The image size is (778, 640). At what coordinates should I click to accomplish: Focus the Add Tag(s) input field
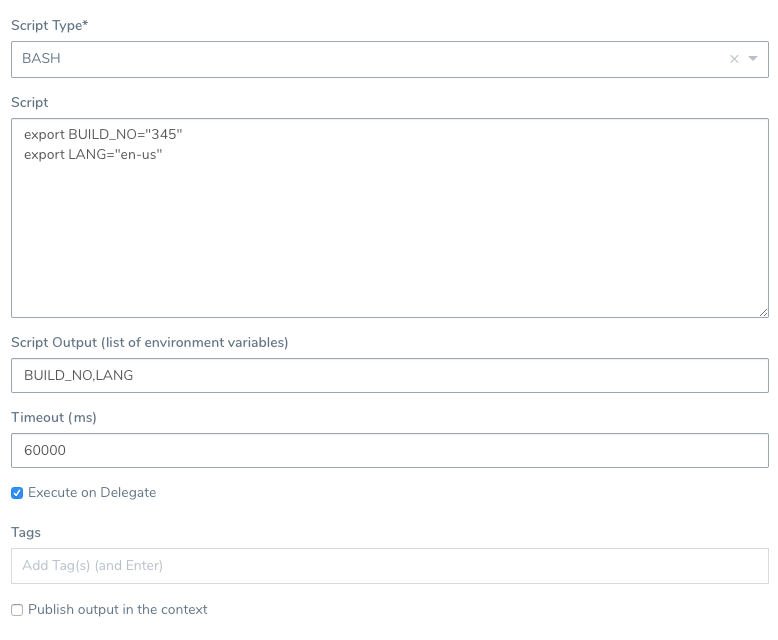point(389,566)
